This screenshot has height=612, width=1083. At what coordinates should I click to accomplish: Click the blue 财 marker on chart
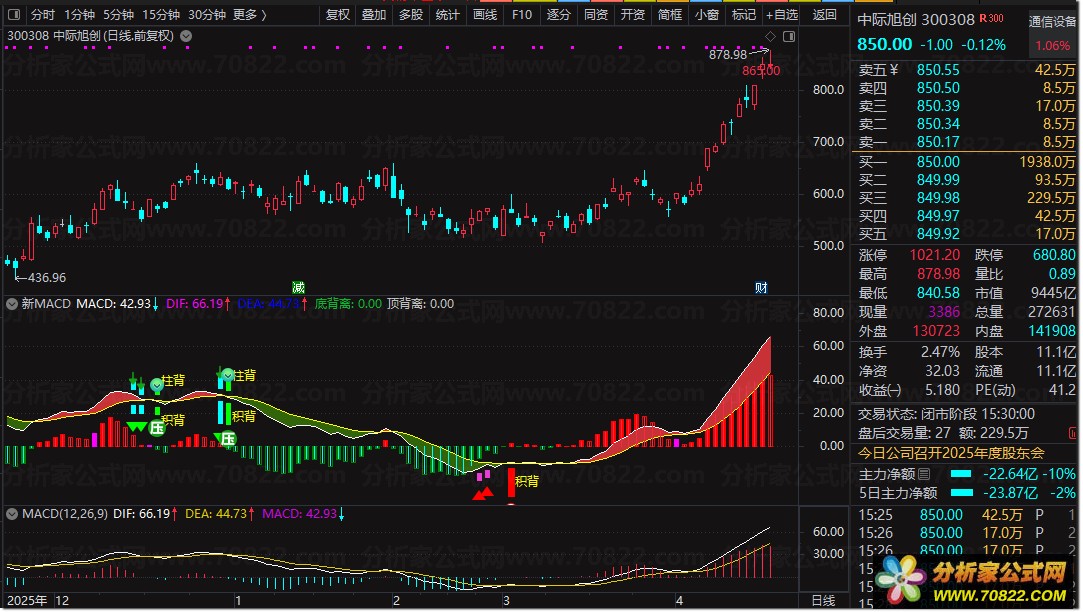(761, 287)
